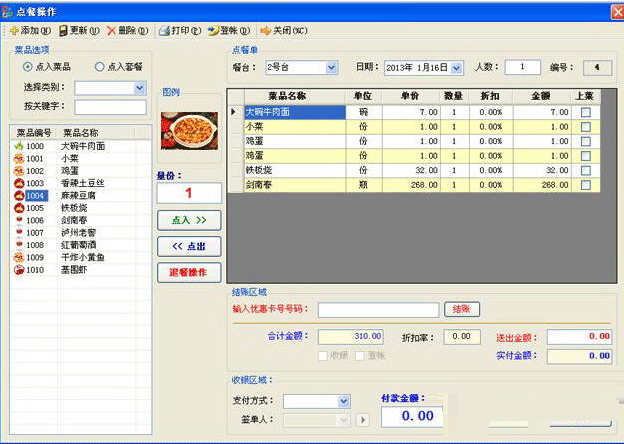Click the 折扣率 input field

coord(462,337)
